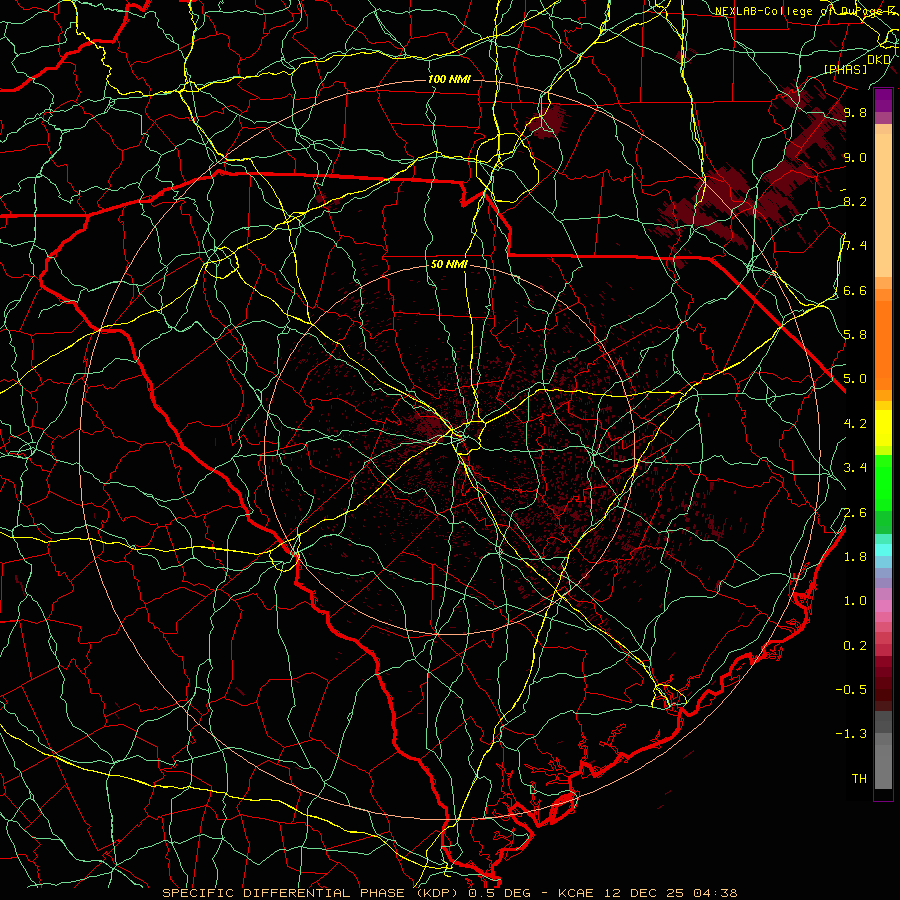Click the 3.4 value on the scale

(855, 467)
